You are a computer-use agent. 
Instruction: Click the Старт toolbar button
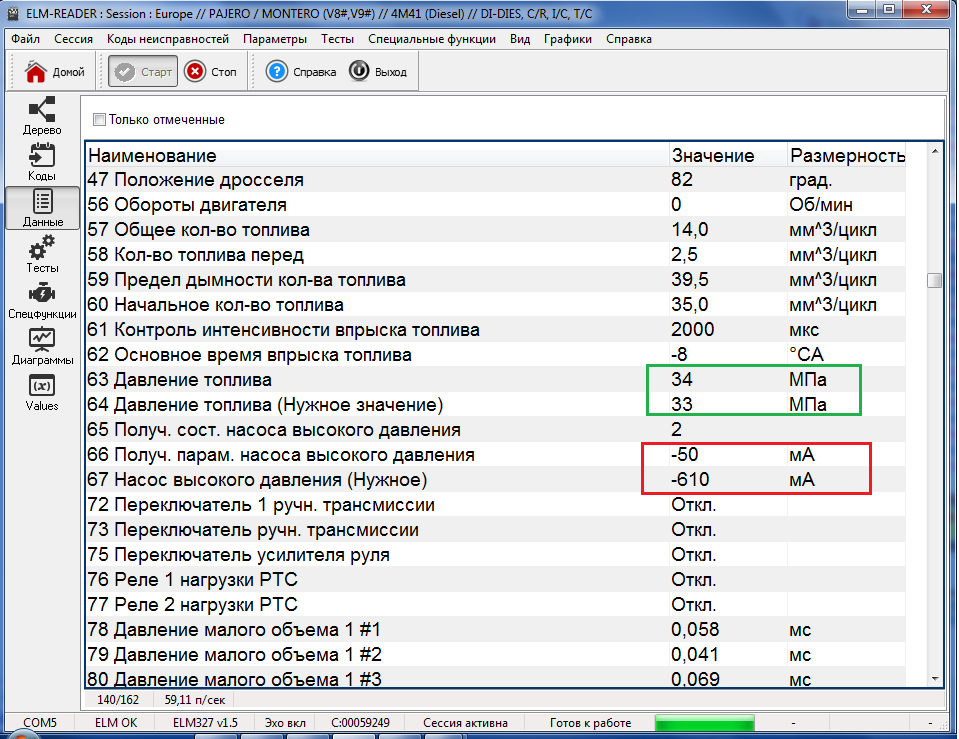[143, 72]
